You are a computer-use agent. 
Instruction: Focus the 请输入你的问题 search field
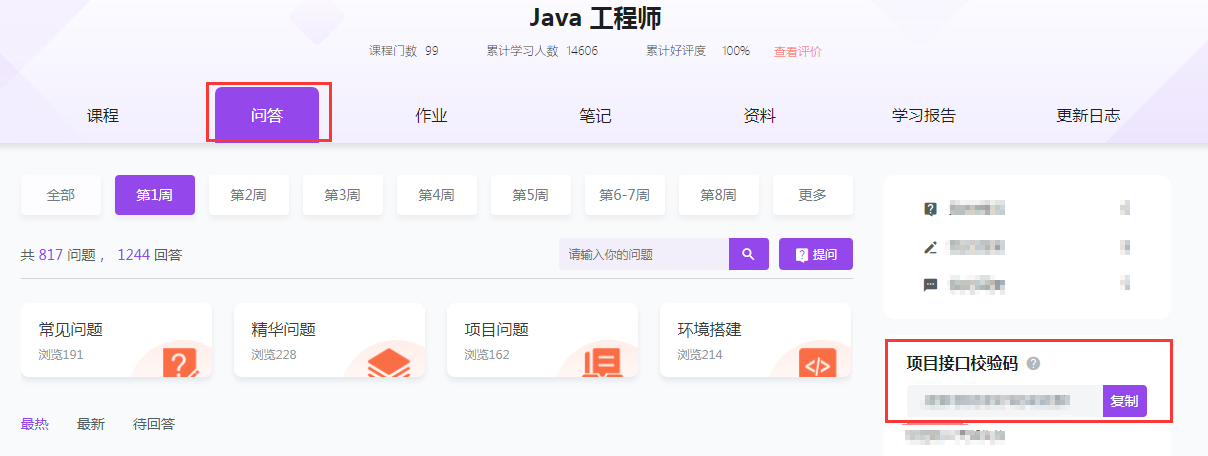[x=644, y=254]
